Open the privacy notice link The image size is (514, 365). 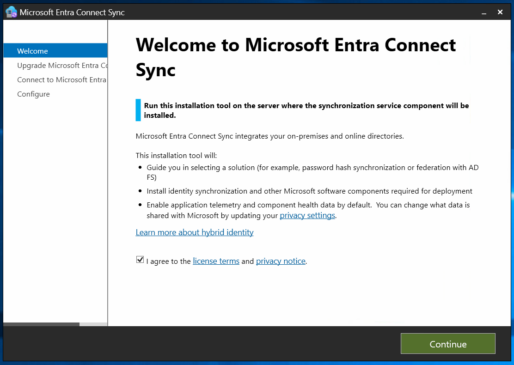280,261
